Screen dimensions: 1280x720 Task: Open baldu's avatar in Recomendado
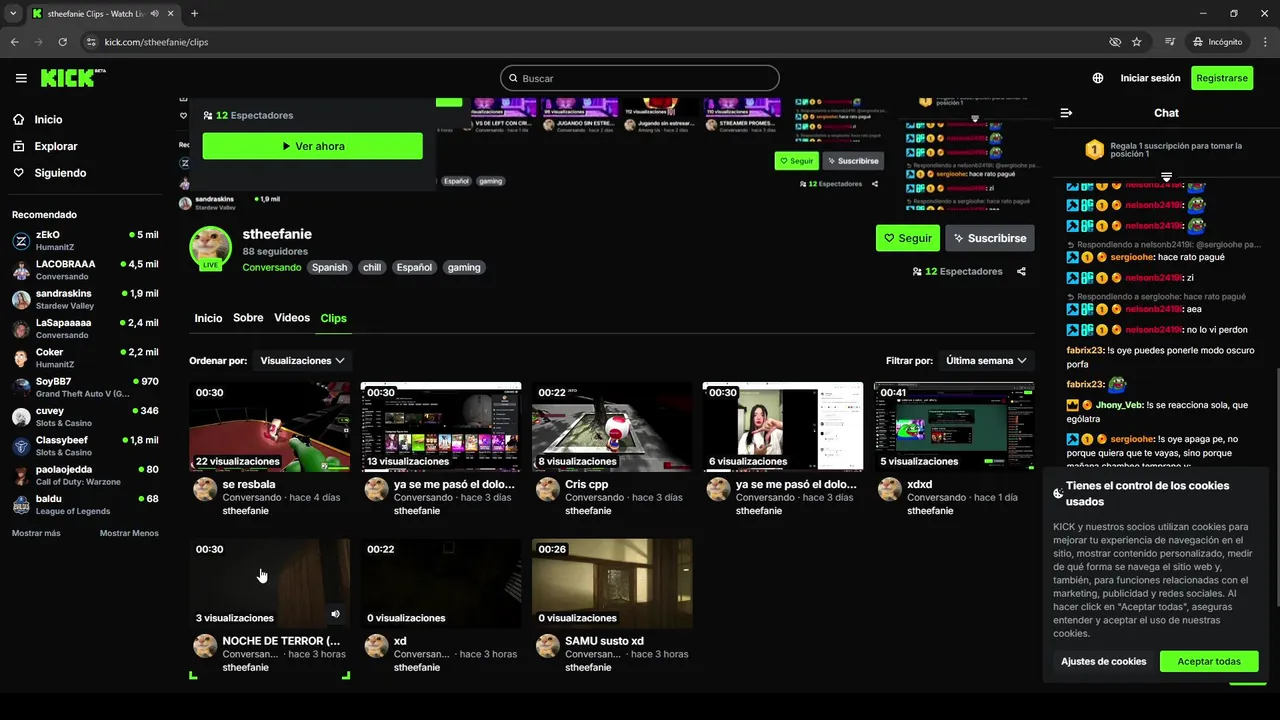coord(21,505)
